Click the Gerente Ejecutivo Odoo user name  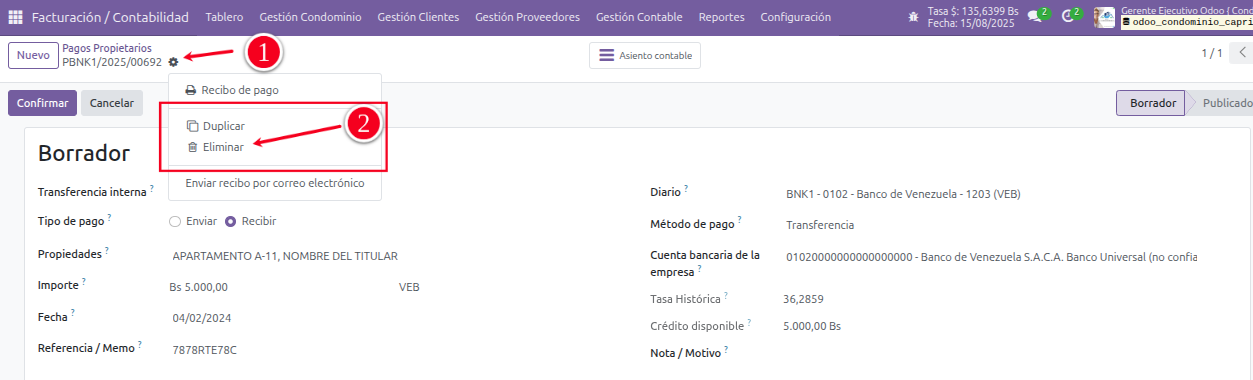tap(1187, 9)
